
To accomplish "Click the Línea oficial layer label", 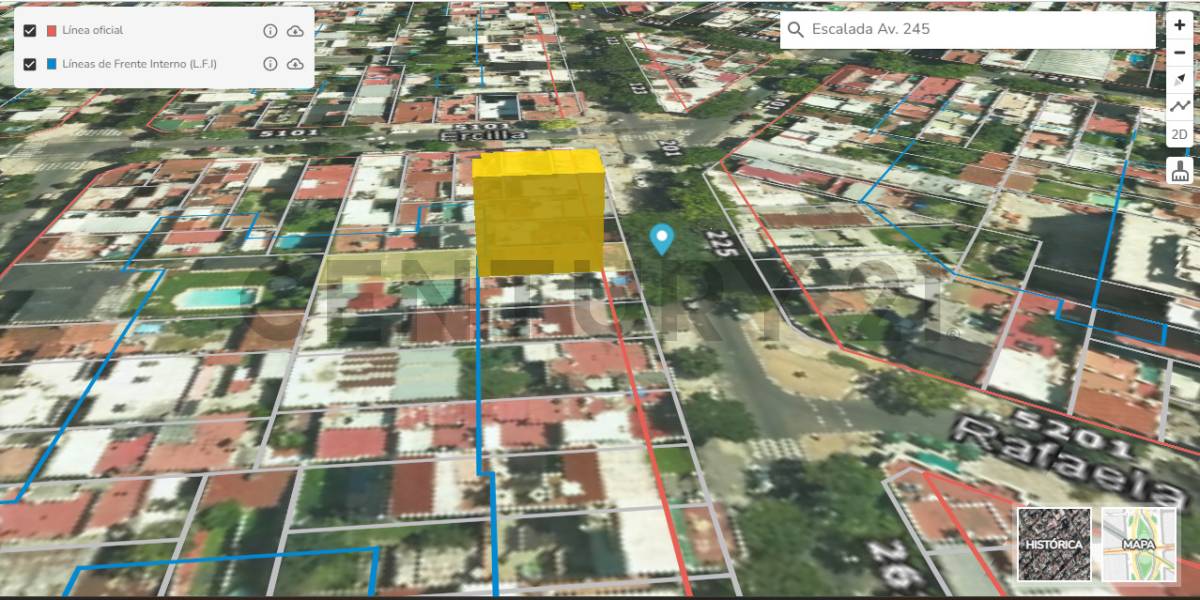I will pyautogui.click(x=93, y=31).
